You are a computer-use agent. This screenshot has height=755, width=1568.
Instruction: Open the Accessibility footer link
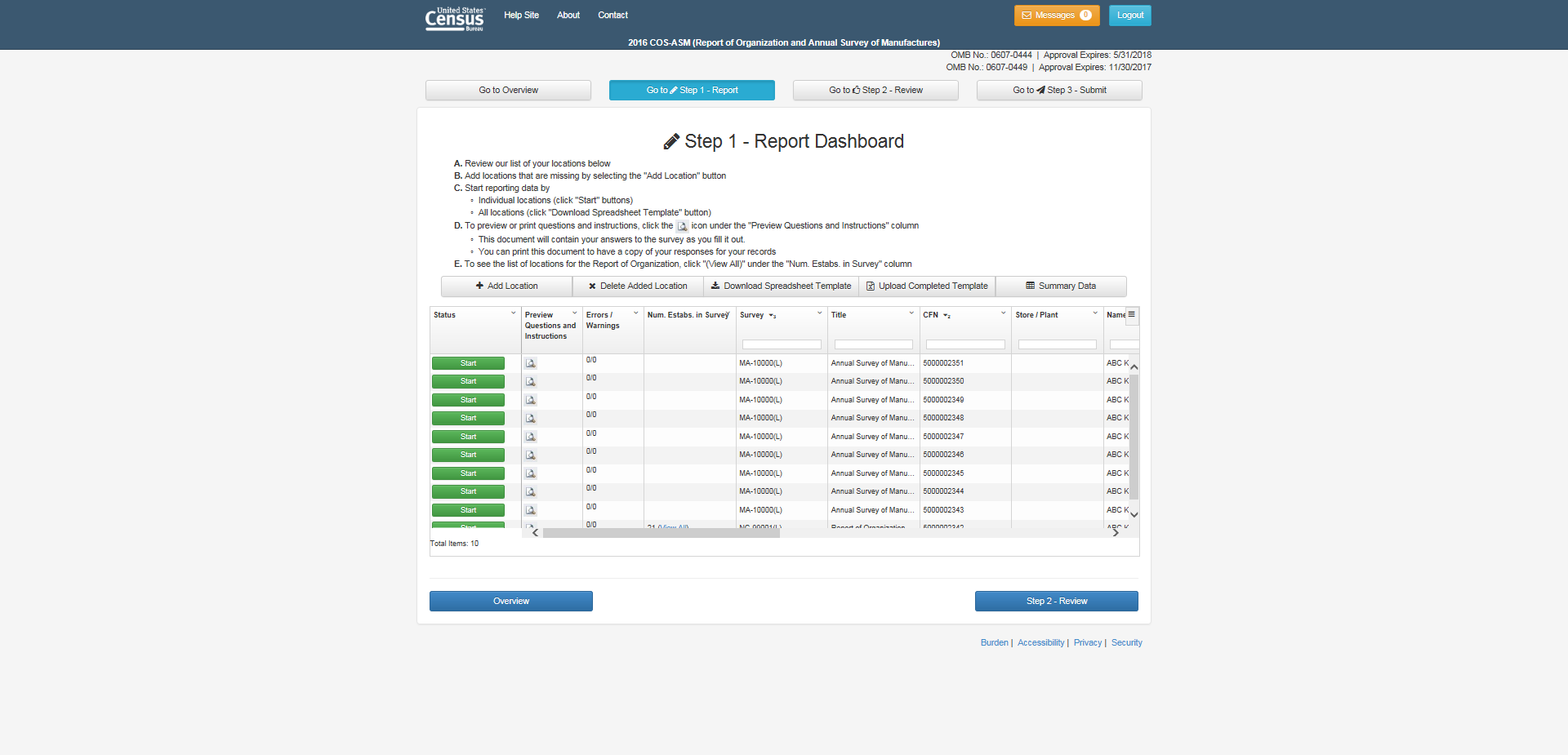pyautogui.click(x=1040, y=643)
